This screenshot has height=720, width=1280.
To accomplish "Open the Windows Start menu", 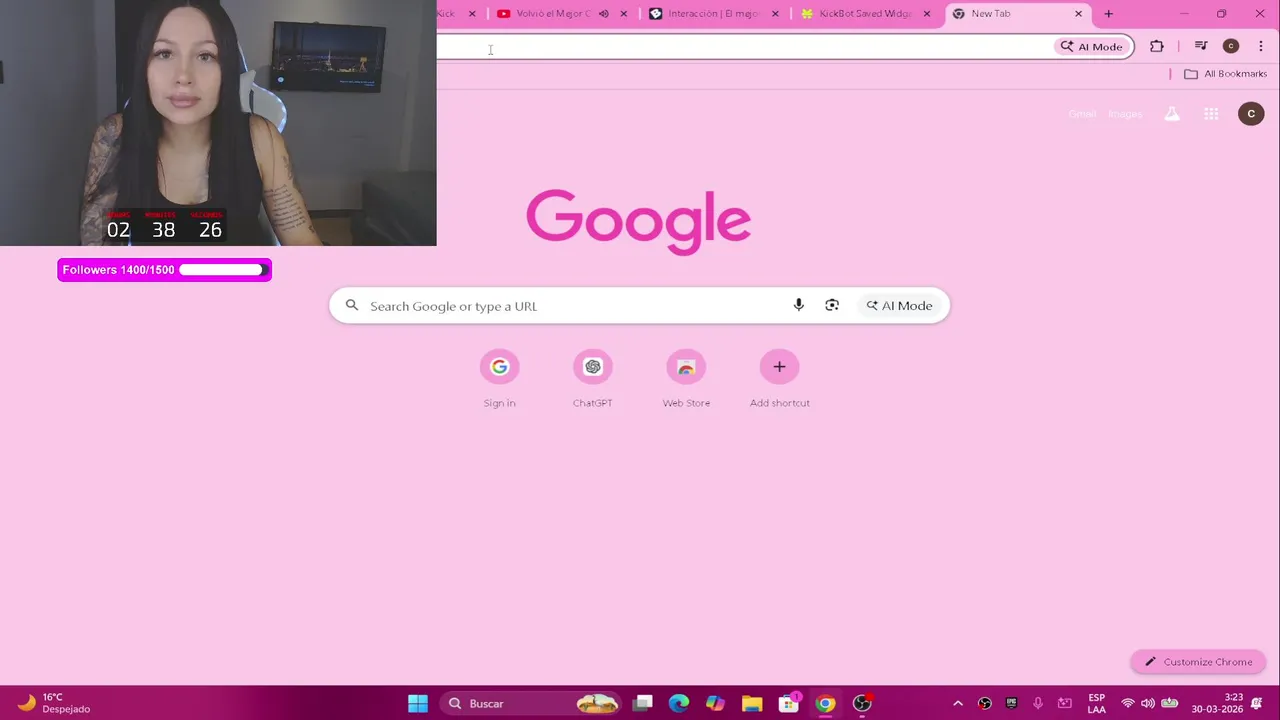I will point(418,704).
